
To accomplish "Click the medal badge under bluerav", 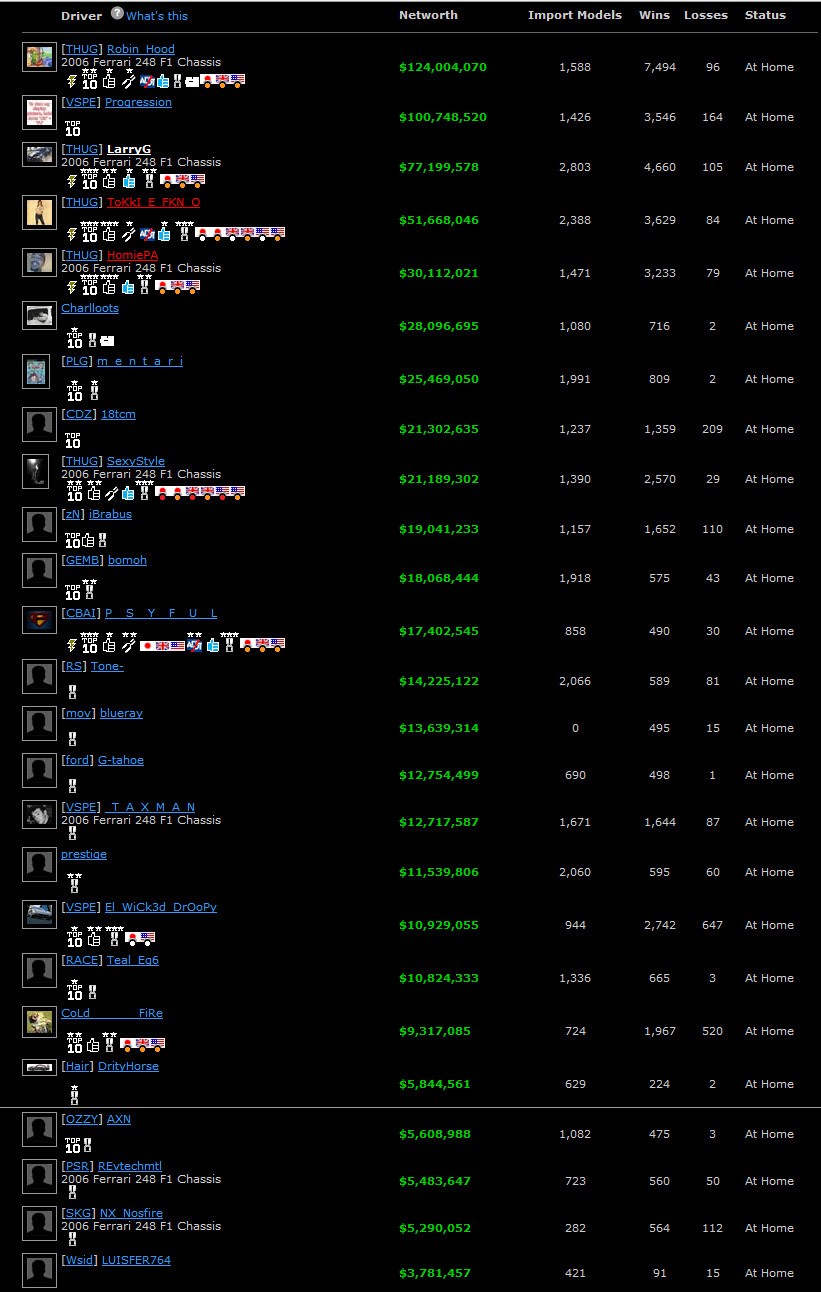I will tap(72, 740).
